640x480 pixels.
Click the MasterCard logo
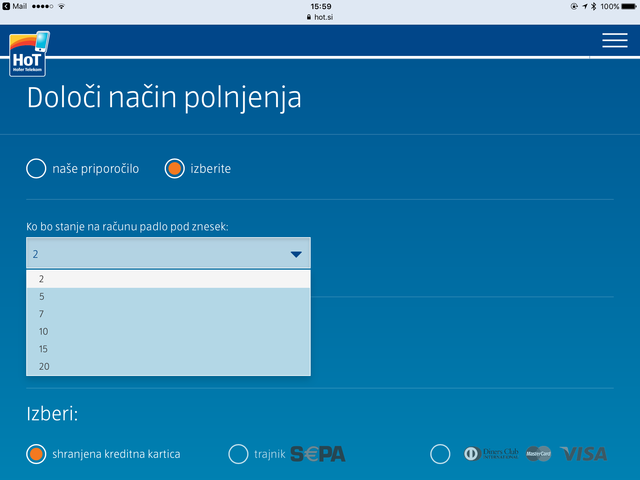tap(538, 454)
